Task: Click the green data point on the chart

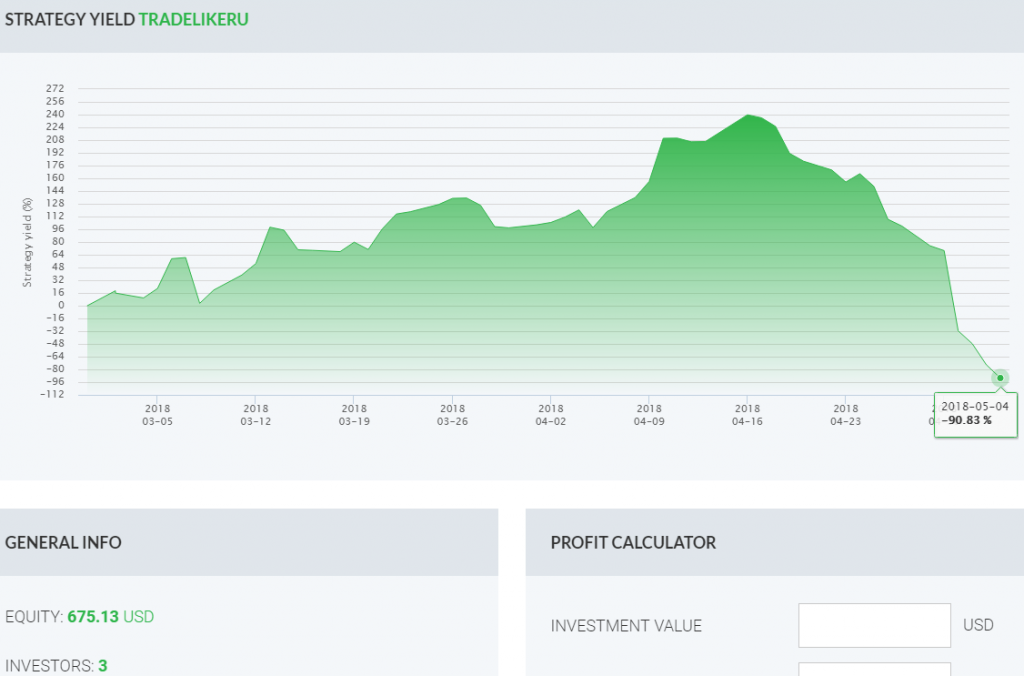Action: click(x=1000, y=378)
